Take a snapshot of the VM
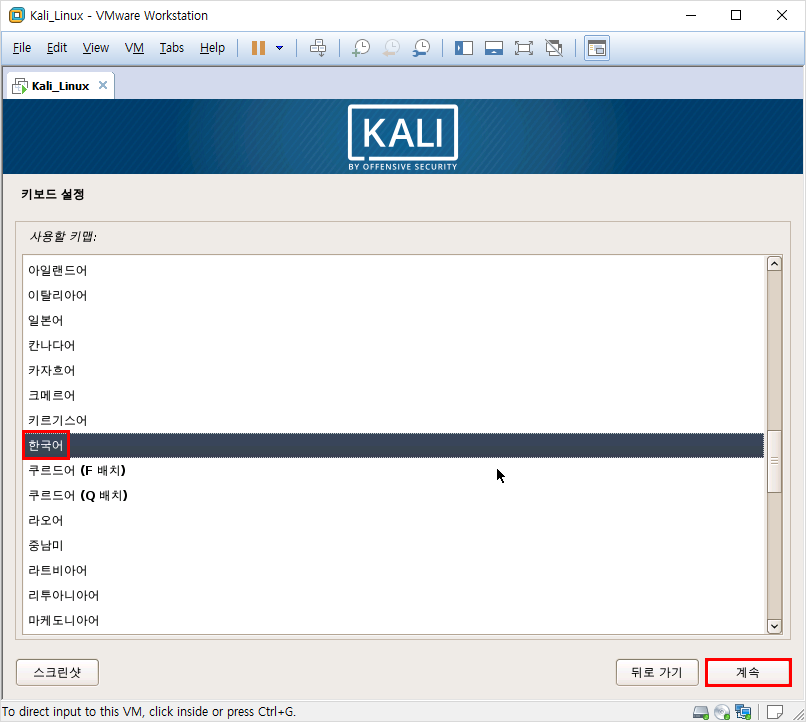The height and width of the screenshot is (722, 806). [361, 48]
